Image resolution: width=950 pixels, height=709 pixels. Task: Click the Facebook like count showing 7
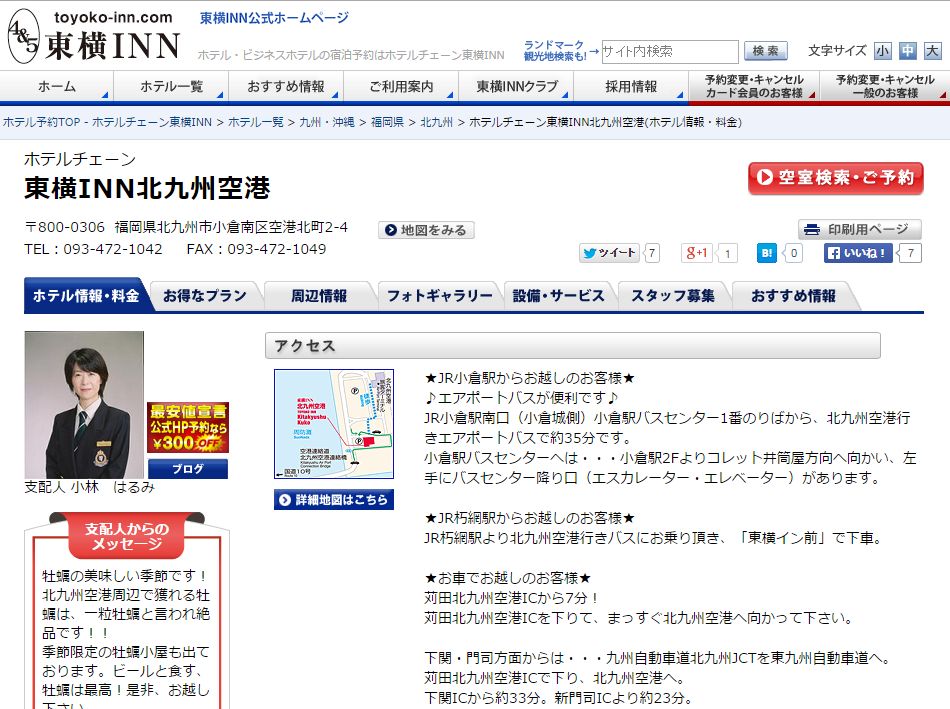(910, 253)
